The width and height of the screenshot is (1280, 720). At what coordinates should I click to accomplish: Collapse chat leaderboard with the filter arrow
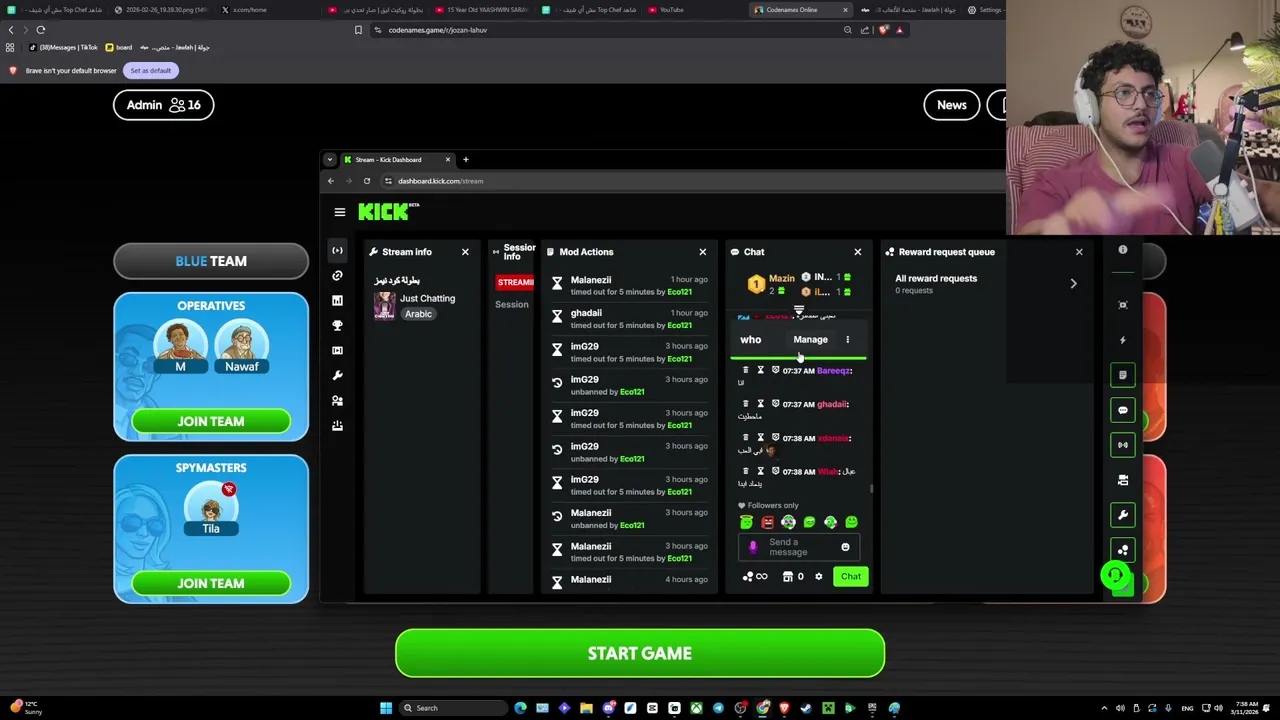click(798, 312)
